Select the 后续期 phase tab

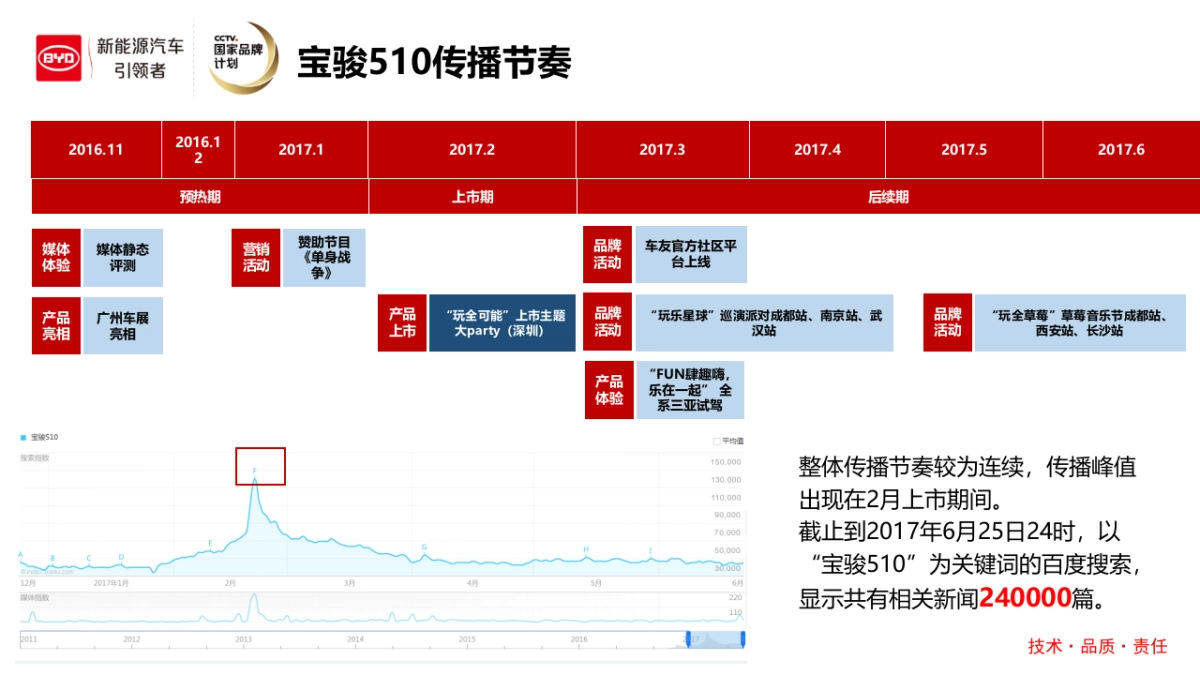pyautogui.click(x=886, y=197)
